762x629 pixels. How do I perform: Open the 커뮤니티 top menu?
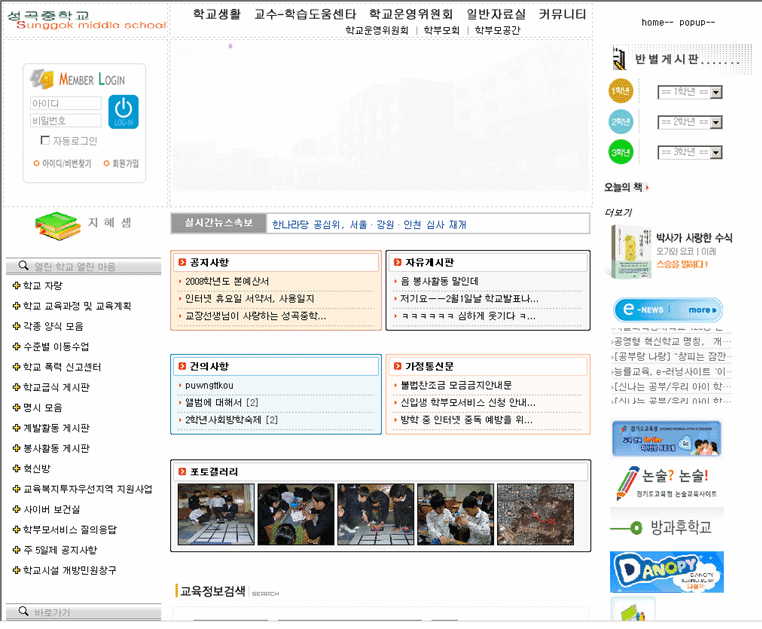pos(563,14)
